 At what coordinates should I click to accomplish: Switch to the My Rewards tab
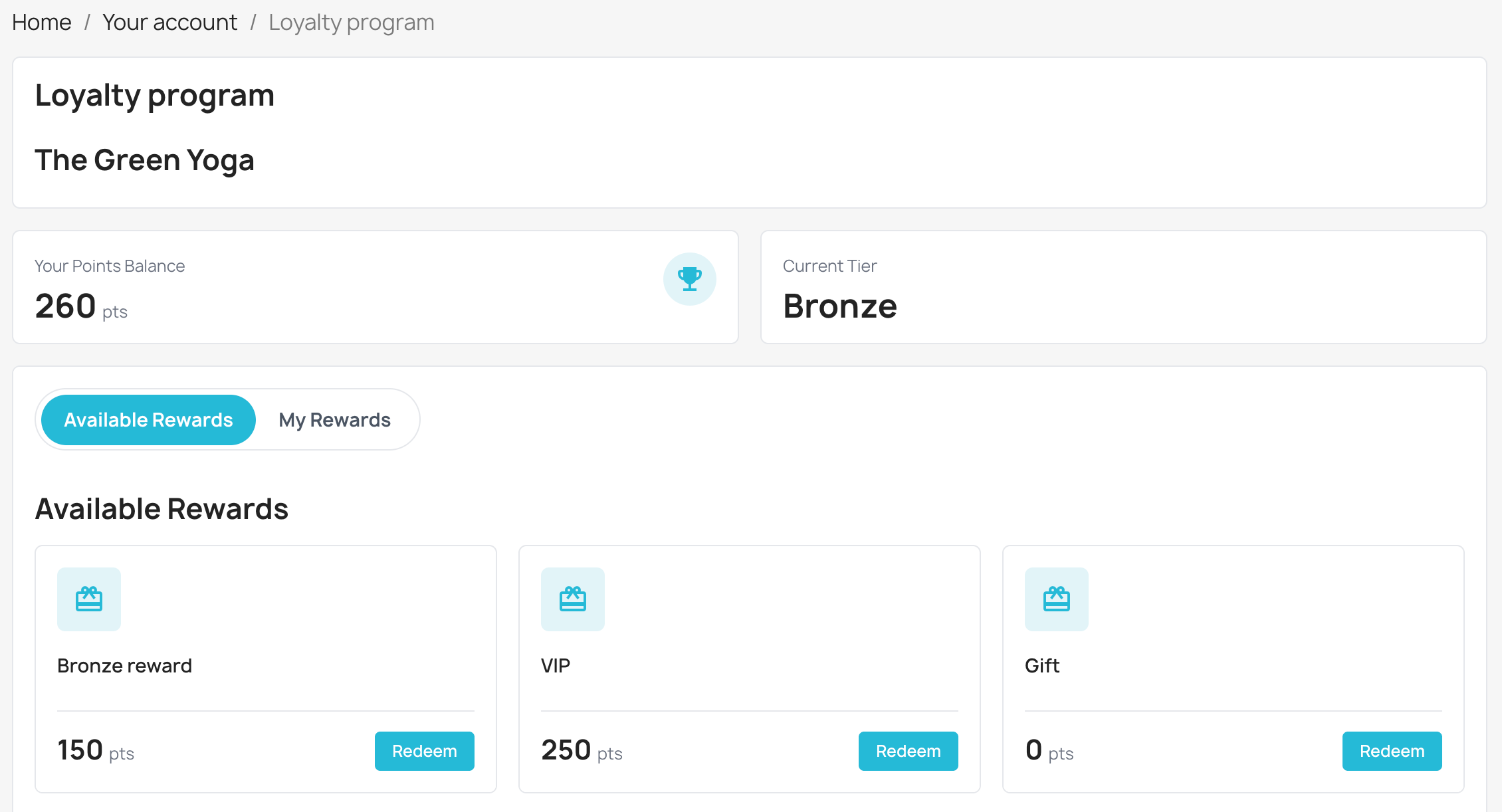tap(334, 419)
